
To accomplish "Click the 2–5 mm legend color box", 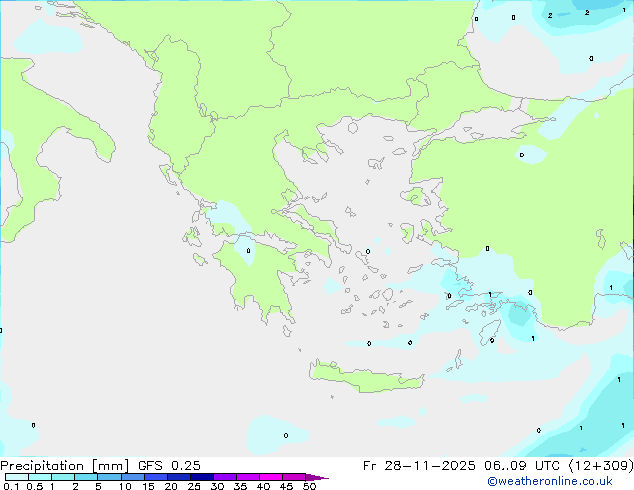I will tap(86, 477).
